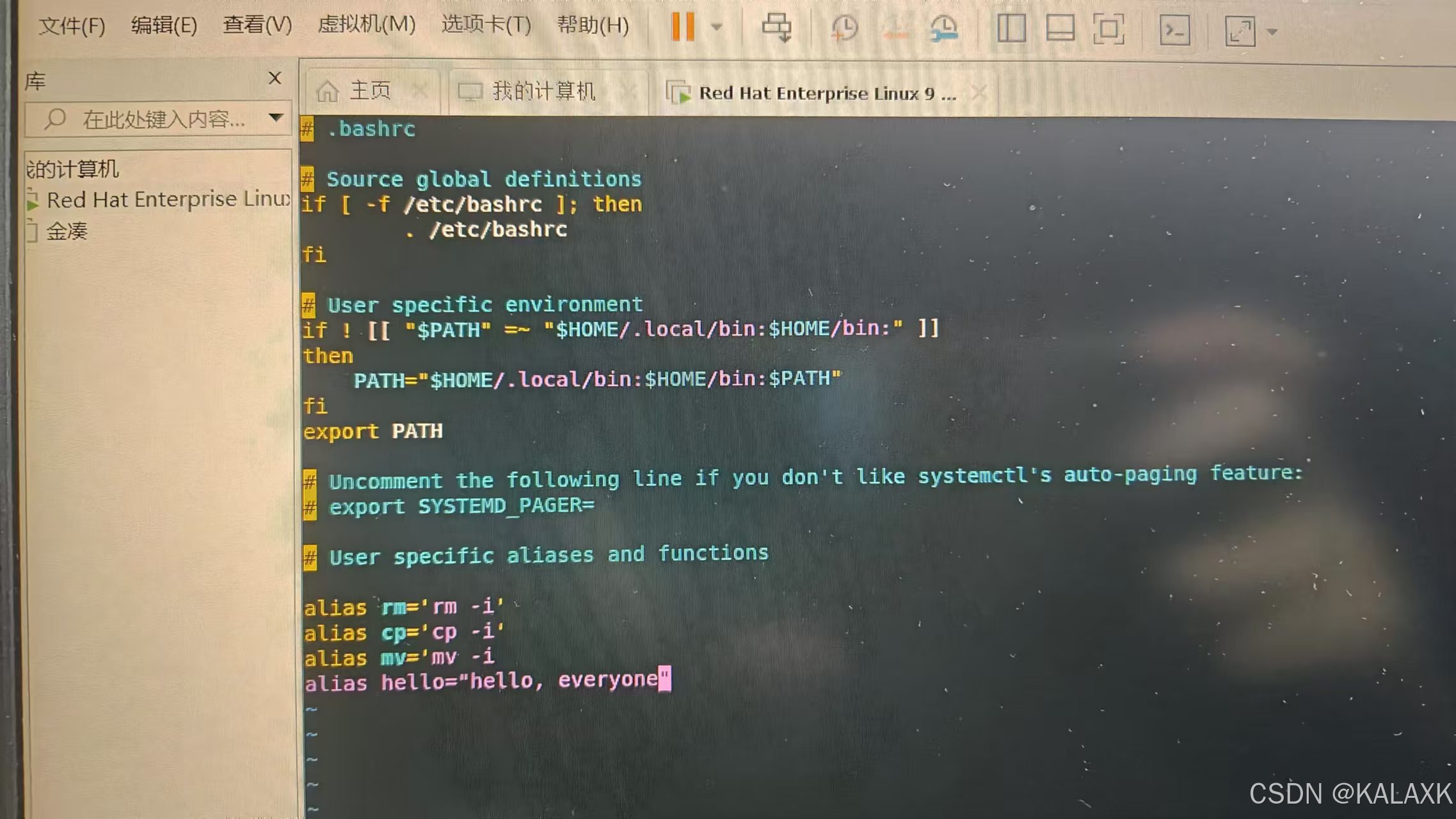This screenshot has height=819, width=1456.
Task: Click the stretch guest display icon
Action: (x=1240, y=31)
